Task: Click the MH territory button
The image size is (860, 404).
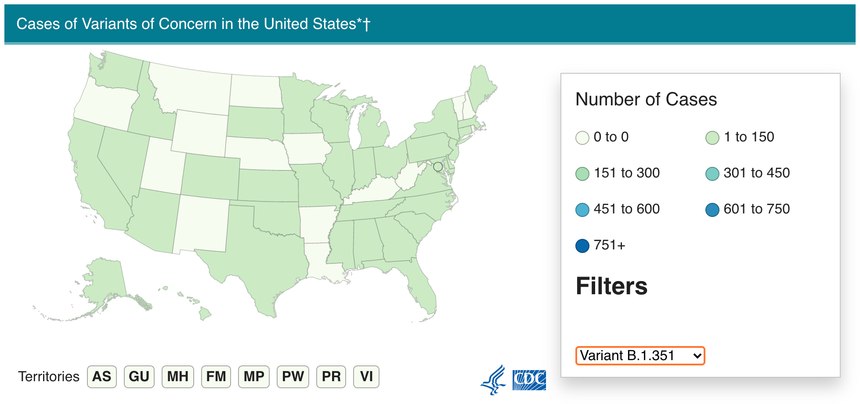Action: pyautogui.click(x=178, y=377)
